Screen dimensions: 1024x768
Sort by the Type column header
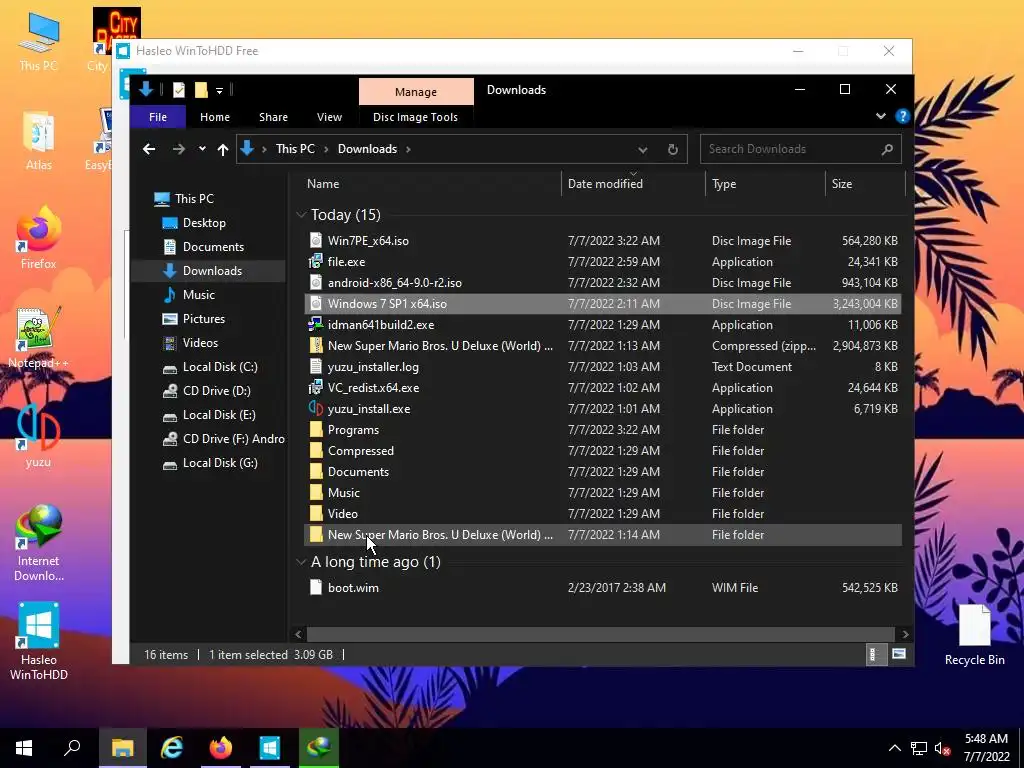click(x=766, y=184)
